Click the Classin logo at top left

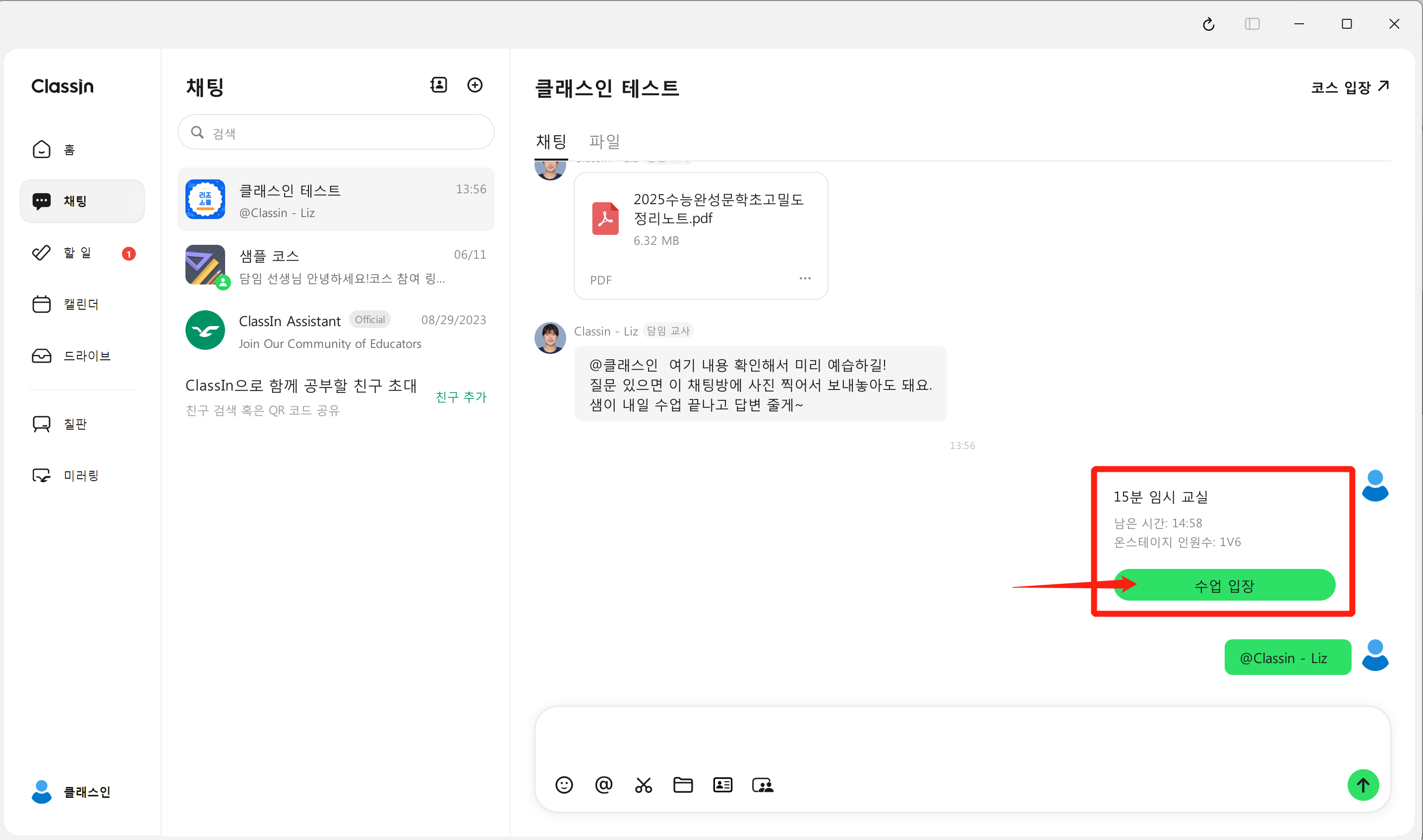(x=63, y=86)
